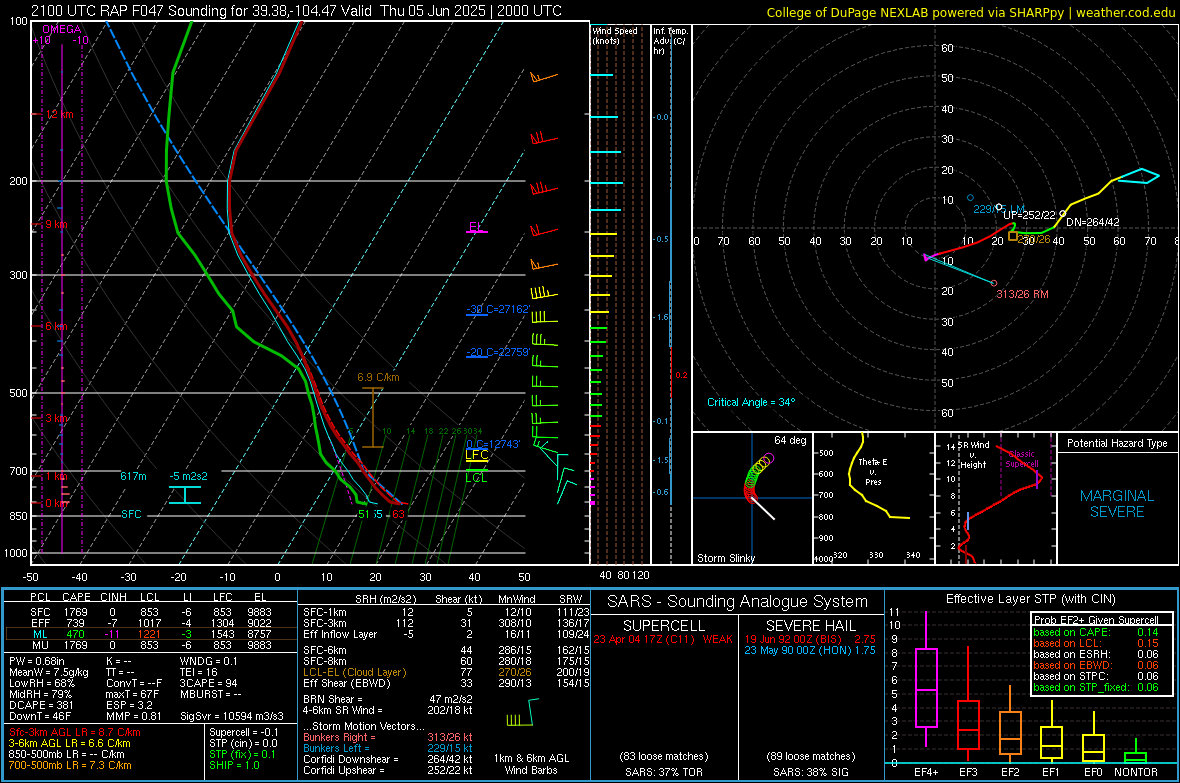Image resolution: width=1180 pixels, height=783 pixels.
Task: Click the Critical Angle = 34° readout
Action: tap(751, 402)
